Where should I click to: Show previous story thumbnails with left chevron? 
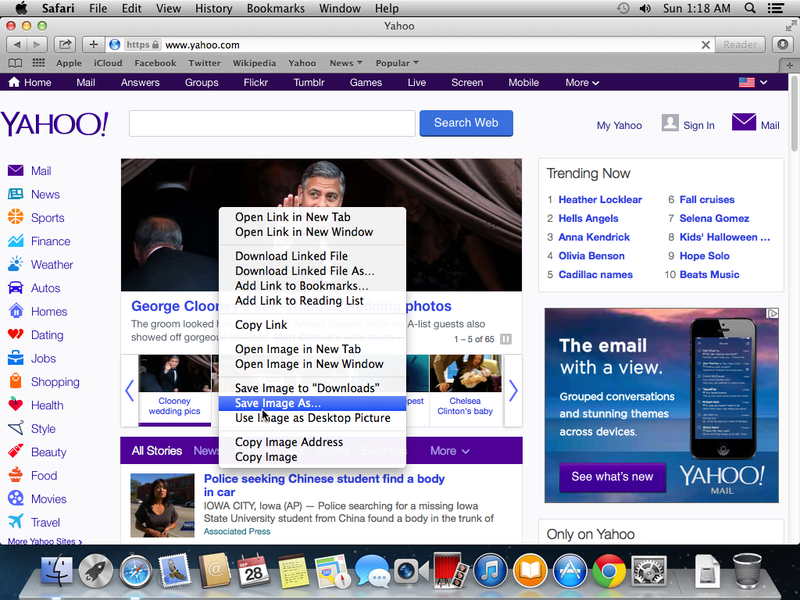point(130,391)
